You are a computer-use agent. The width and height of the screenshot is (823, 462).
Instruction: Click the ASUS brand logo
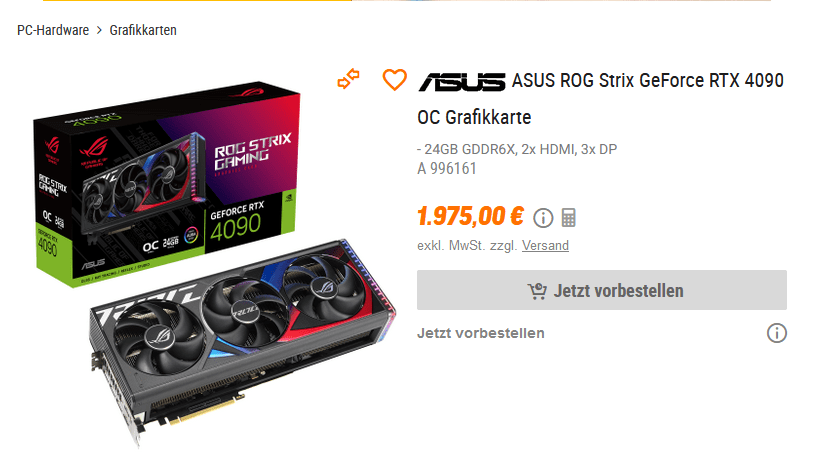[462, 82]
